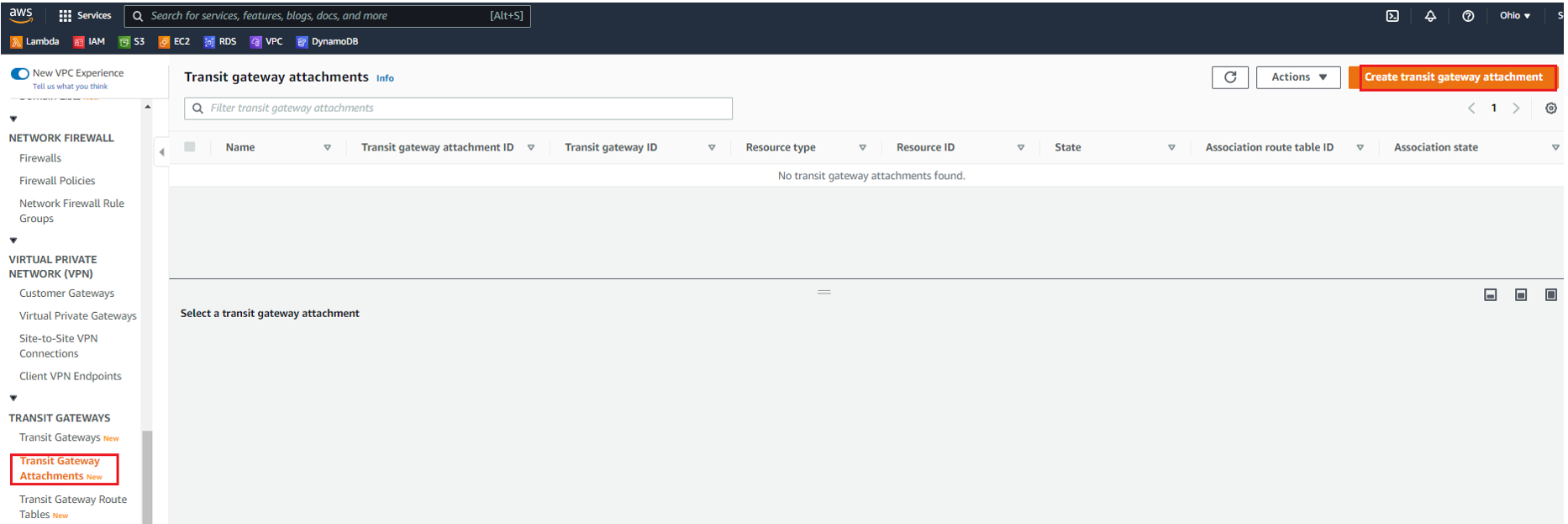Open the help question mark menu
Screen dimensions: 1568x524
(1468, 16)
